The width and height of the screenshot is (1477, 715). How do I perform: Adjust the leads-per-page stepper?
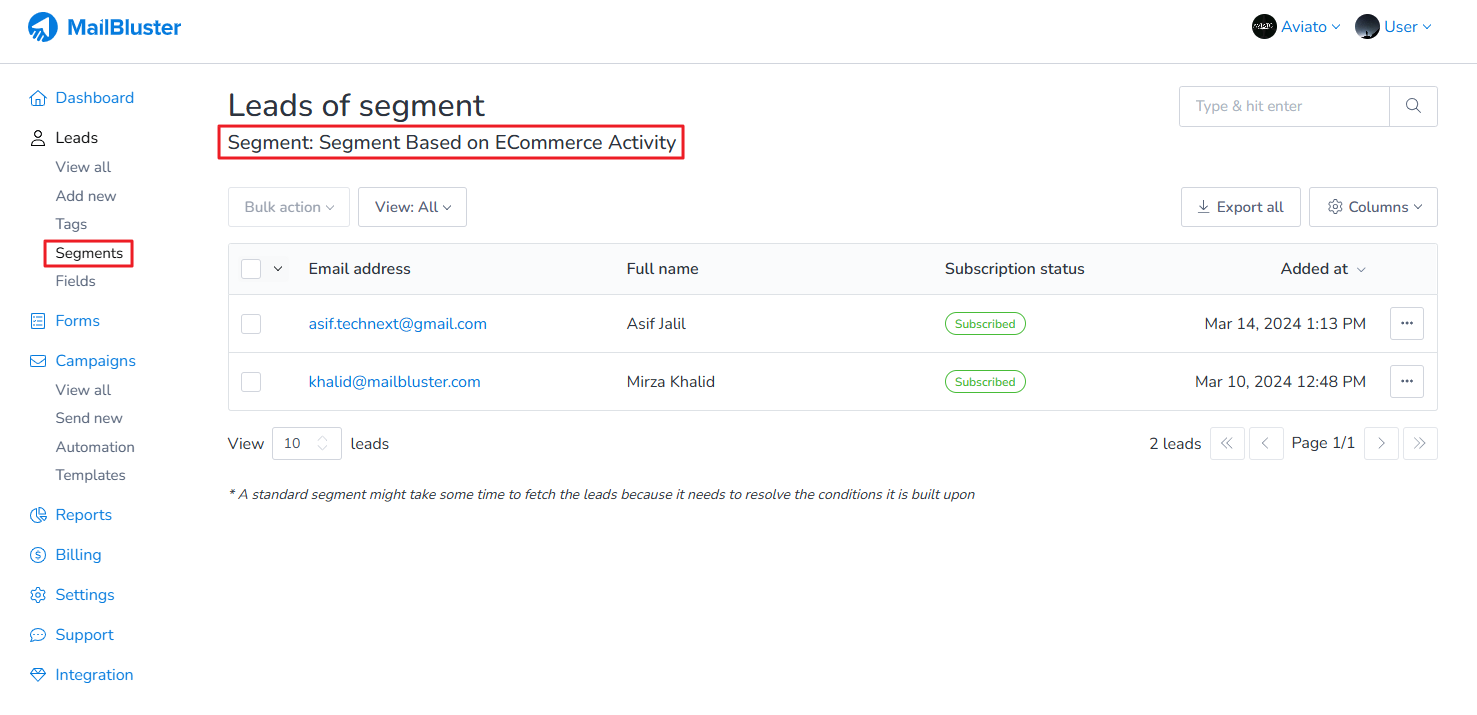[x=322, y=443]
